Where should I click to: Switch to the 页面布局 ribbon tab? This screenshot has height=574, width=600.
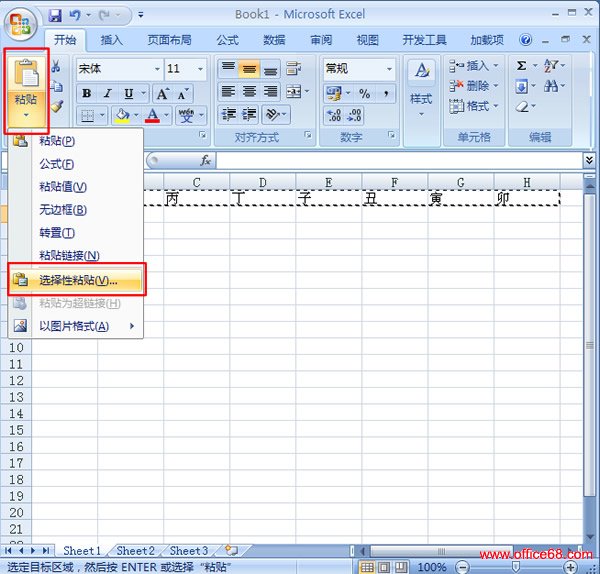(x=171, y=40)
